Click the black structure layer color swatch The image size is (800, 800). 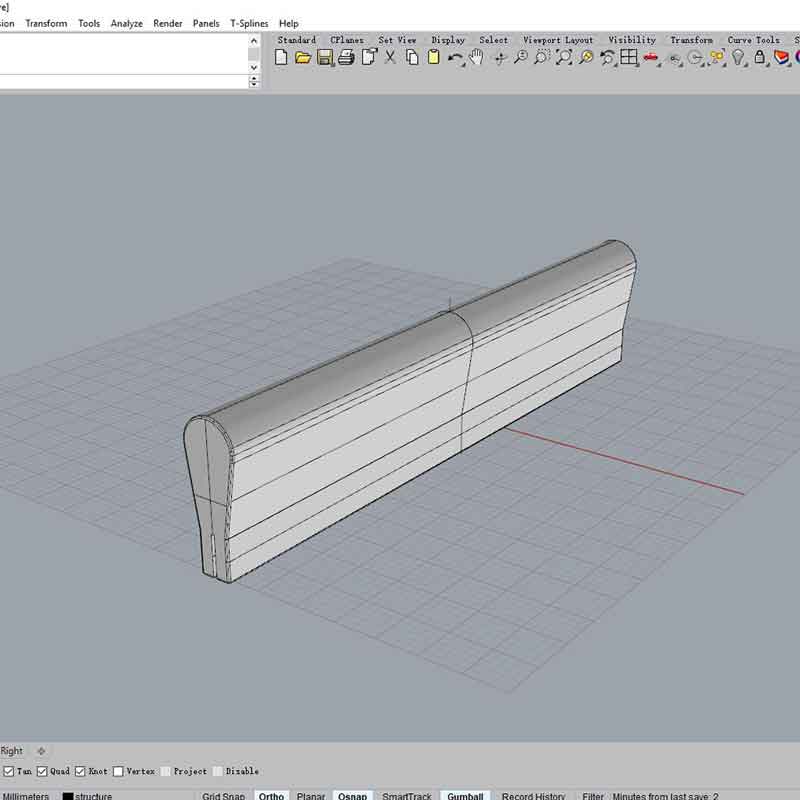coord(68,796)
